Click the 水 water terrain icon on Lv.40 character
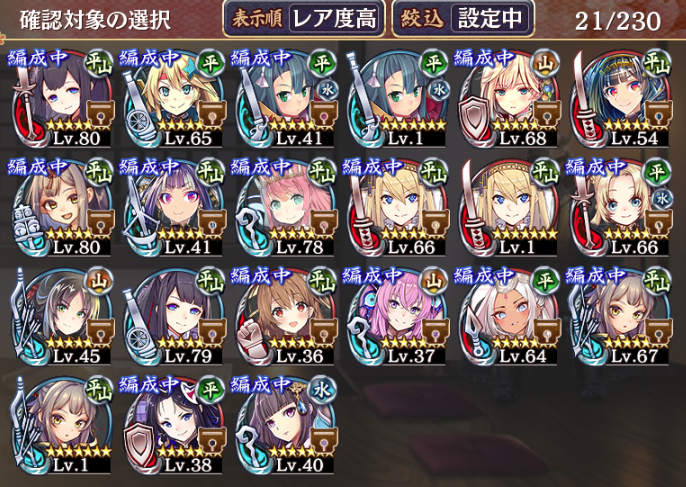This screenshot has height=487, width=686. coord(322,389)
